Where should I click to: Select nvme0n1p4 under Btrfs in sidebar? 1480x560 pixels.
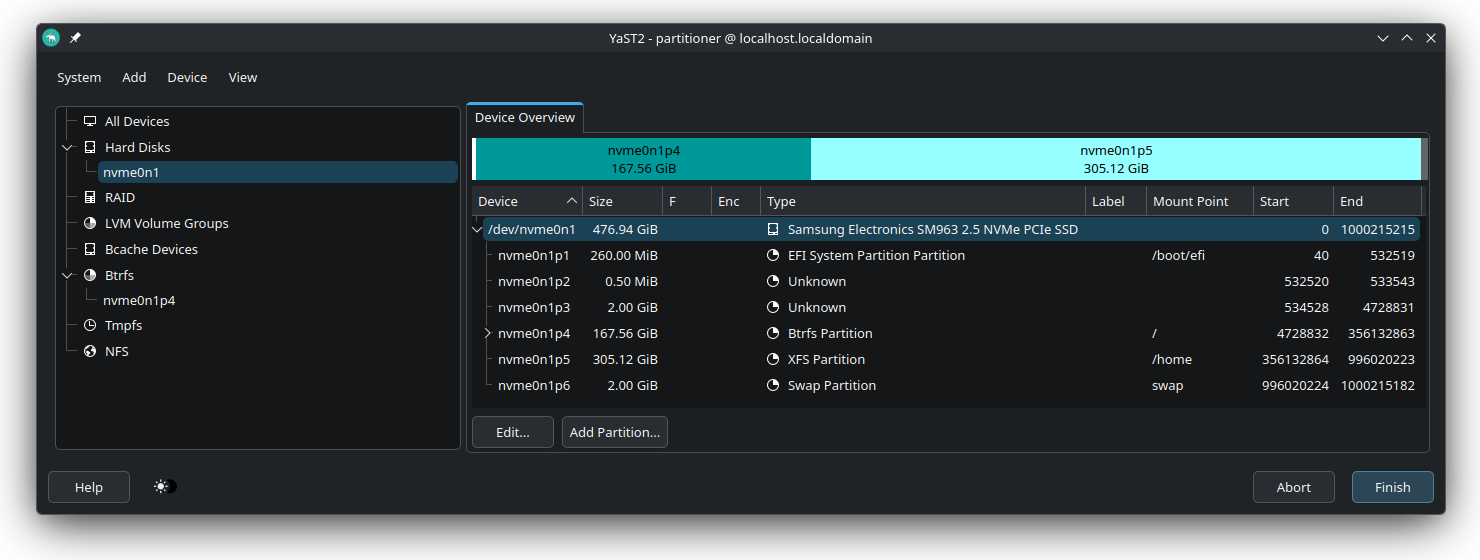pyautogui.click(x=139, y=300)
